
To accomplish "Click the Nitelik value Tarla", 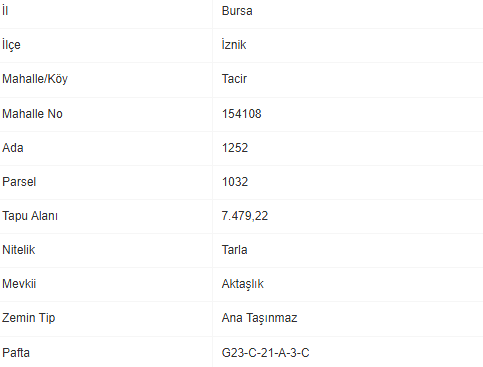I will coord(234,250).
